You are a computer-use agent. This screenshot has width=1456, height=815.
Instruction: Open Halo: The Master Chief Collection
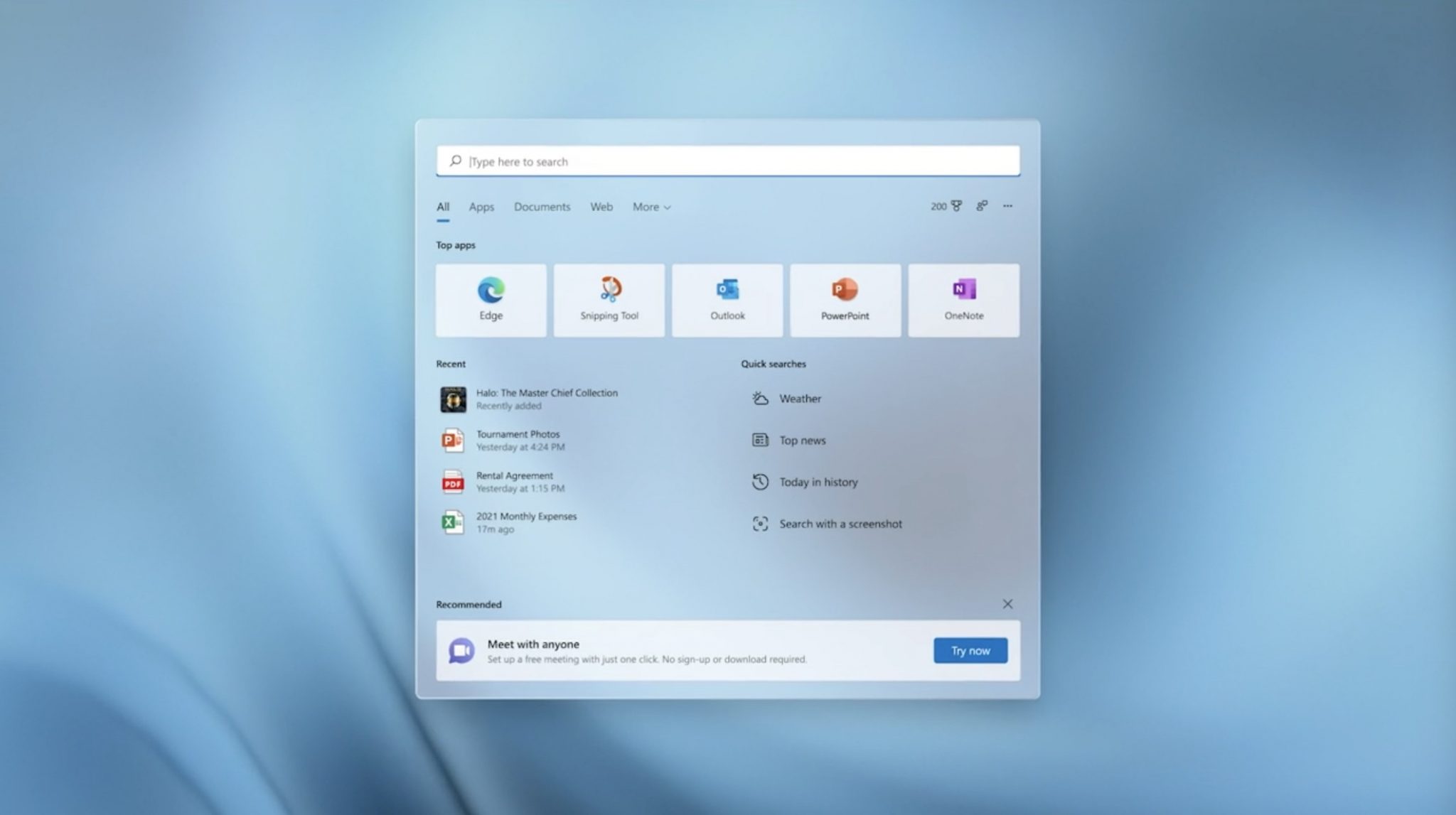[528, 399]
